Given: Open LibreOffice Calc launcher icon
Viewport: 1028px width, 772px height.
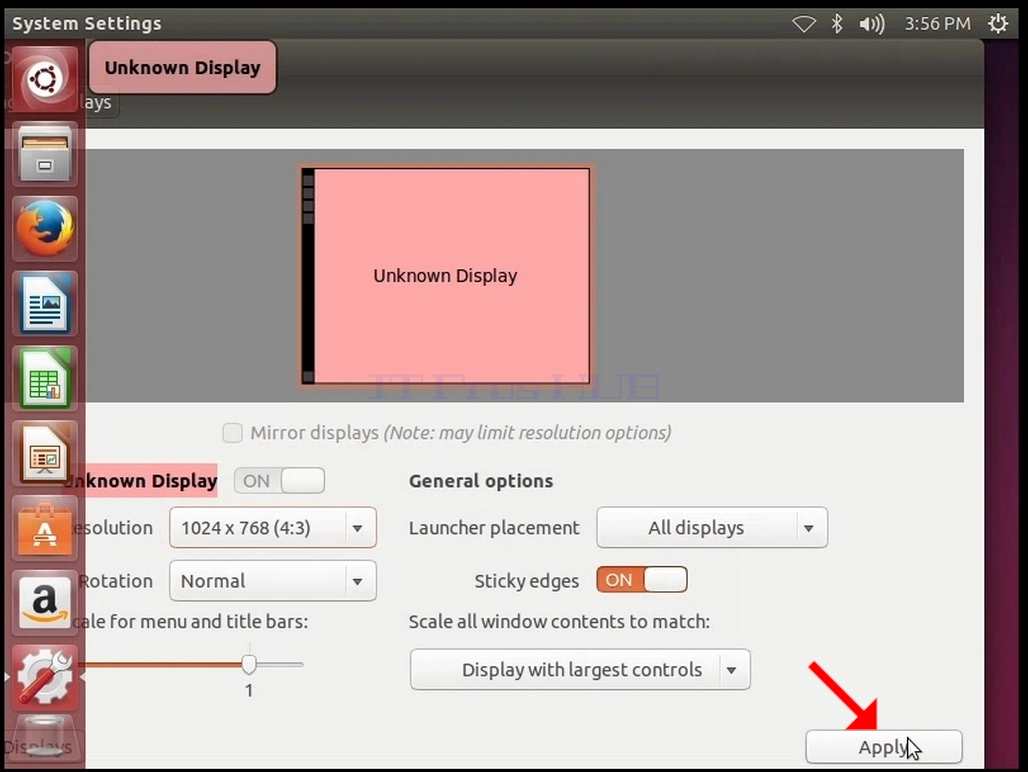Looking at the screenshot, I should (45, 378).
